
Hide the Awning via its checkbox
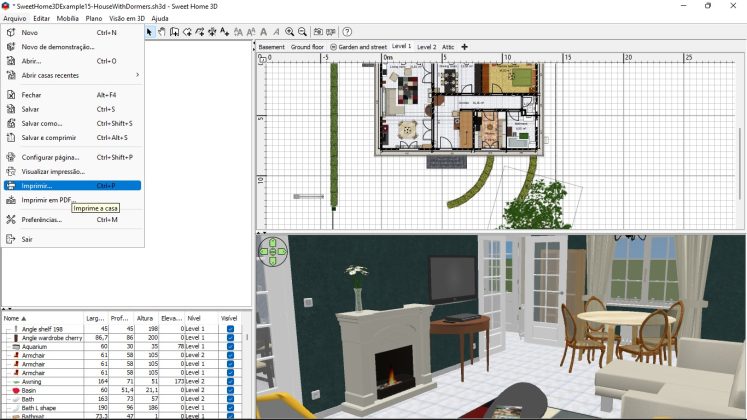(231, 381)
